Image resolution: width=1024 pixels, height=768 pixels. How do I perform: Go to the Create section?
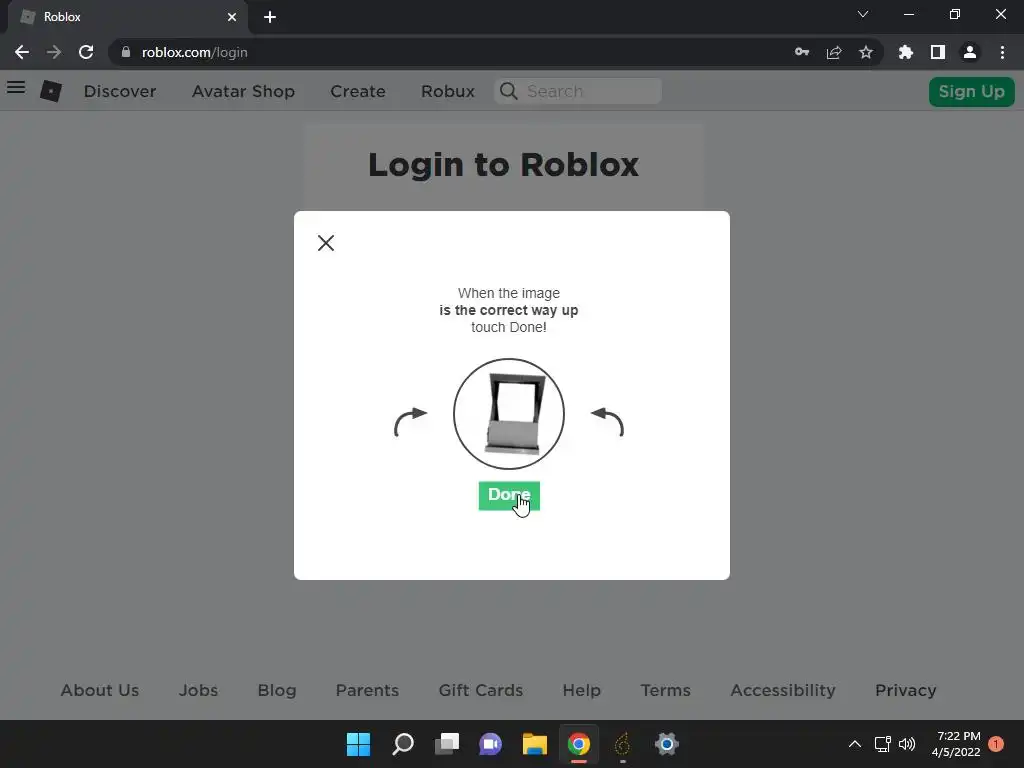click(x=358, y=91)
